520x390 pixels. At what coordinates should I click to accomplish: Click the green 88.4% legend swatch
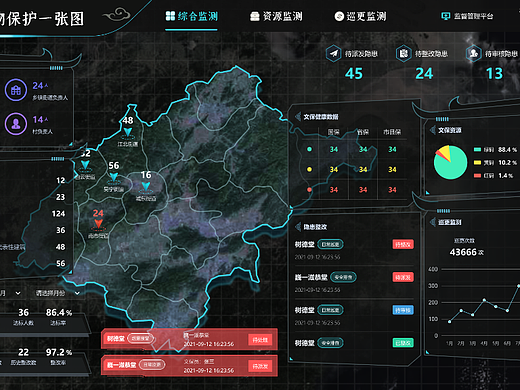point(477,150)
